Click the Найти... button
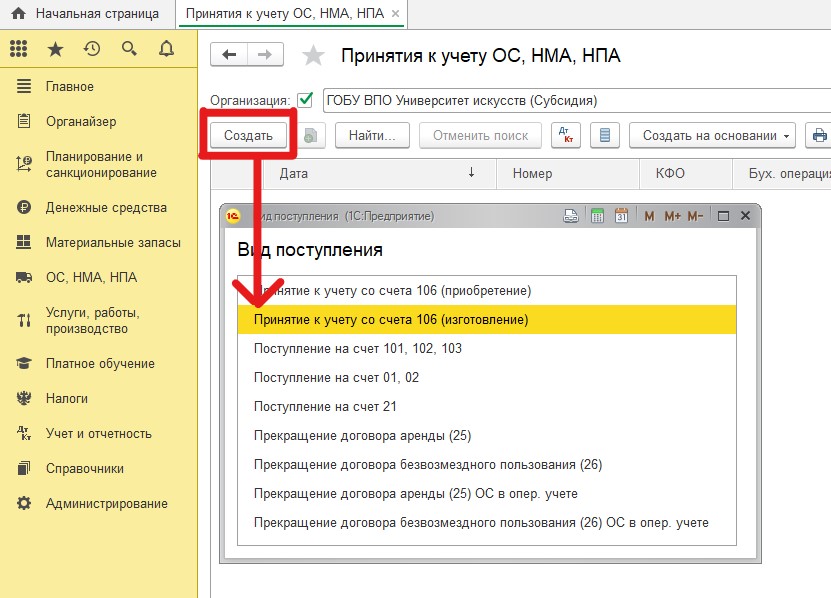This screenshot has height=598, width=831. (372, 135)
